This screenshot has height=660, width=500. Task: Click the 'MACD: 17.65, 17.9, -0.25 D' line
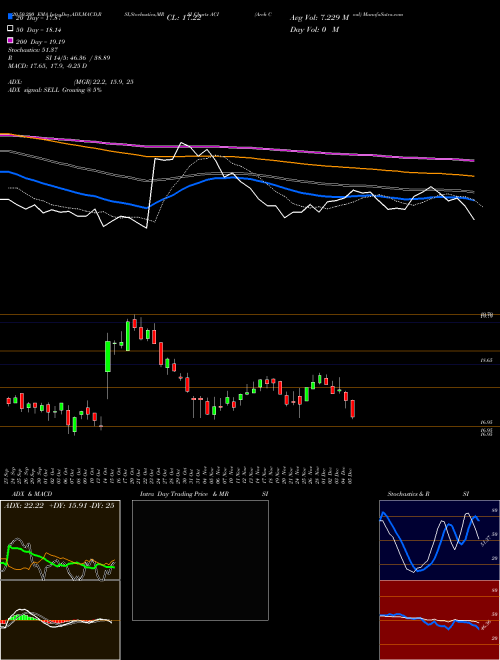point(48,66)
